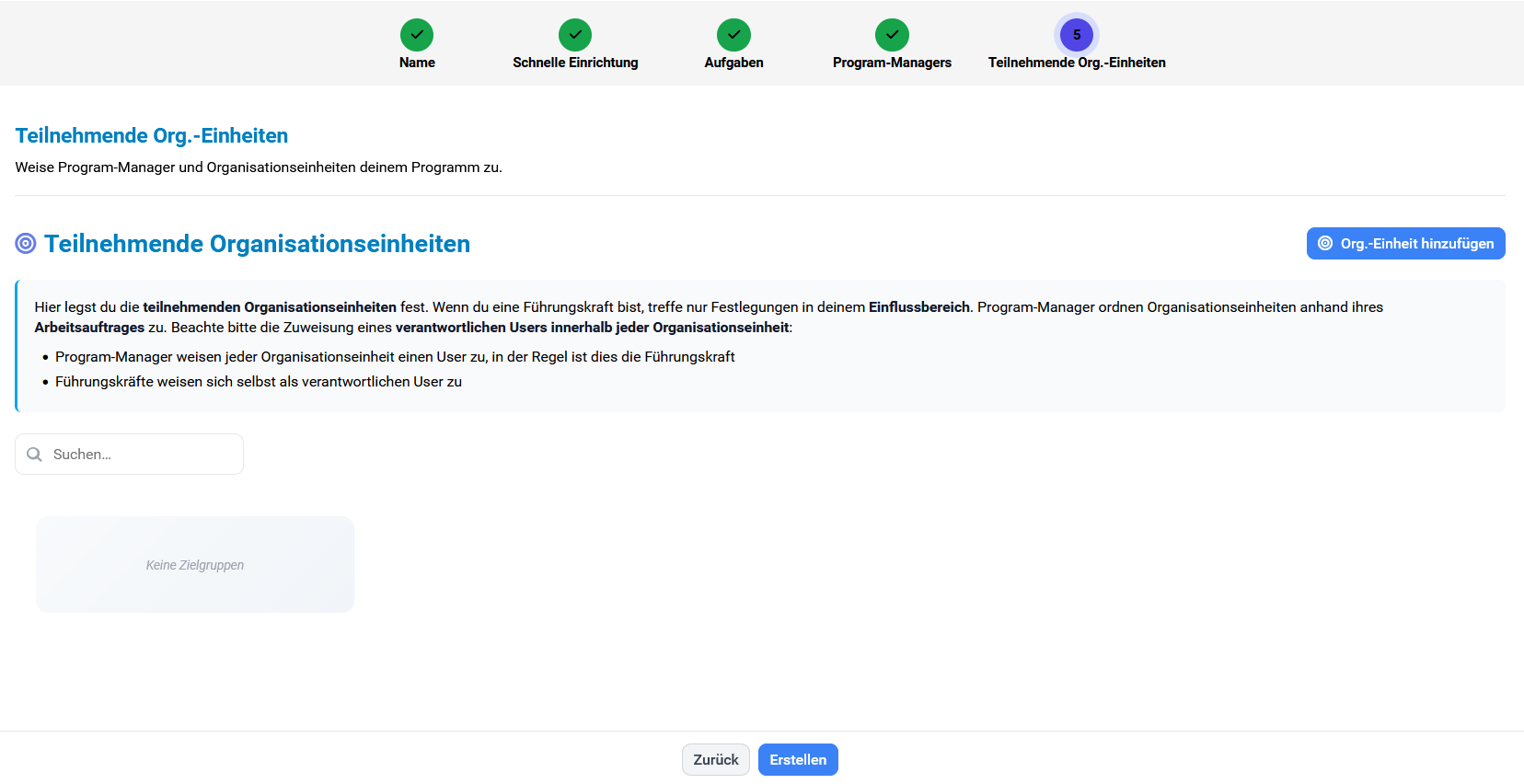The width and height of the screenshot is (1524, 784).
Task: Click the target icon inside the Org.-Einheit hinzufügen button
Action: pyautogui.click(x=1325, y=244)
